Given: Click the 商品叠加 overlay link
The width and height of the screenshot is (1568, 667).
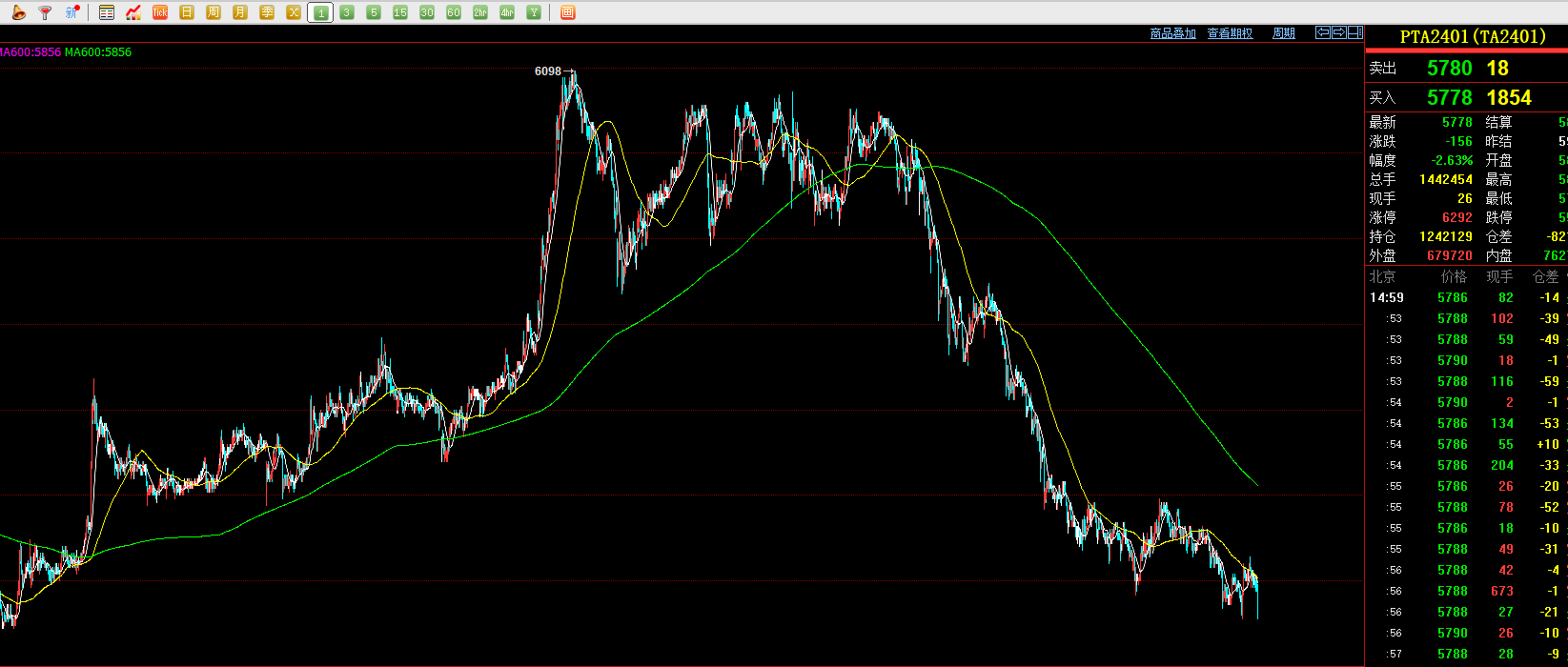Looking at the screenshot, I should point(1172,33).
